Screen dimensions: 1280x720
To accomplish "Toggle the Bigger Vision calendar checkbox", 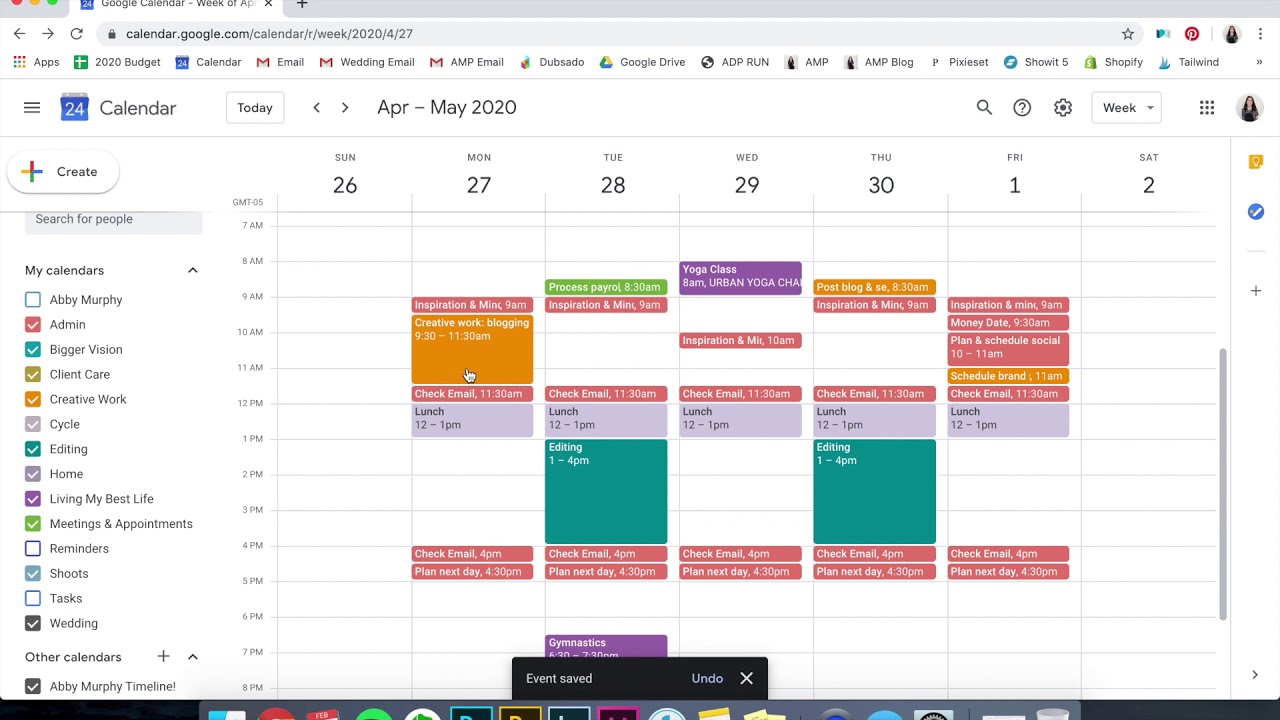I will 33,350.
